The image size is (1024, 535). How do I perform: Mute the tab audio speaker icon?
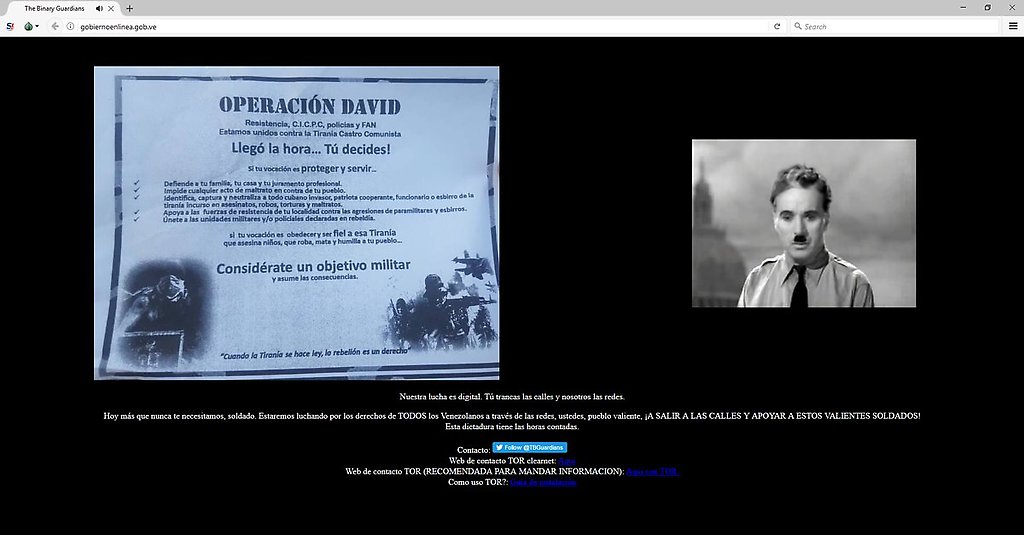[x=100, y=8]
